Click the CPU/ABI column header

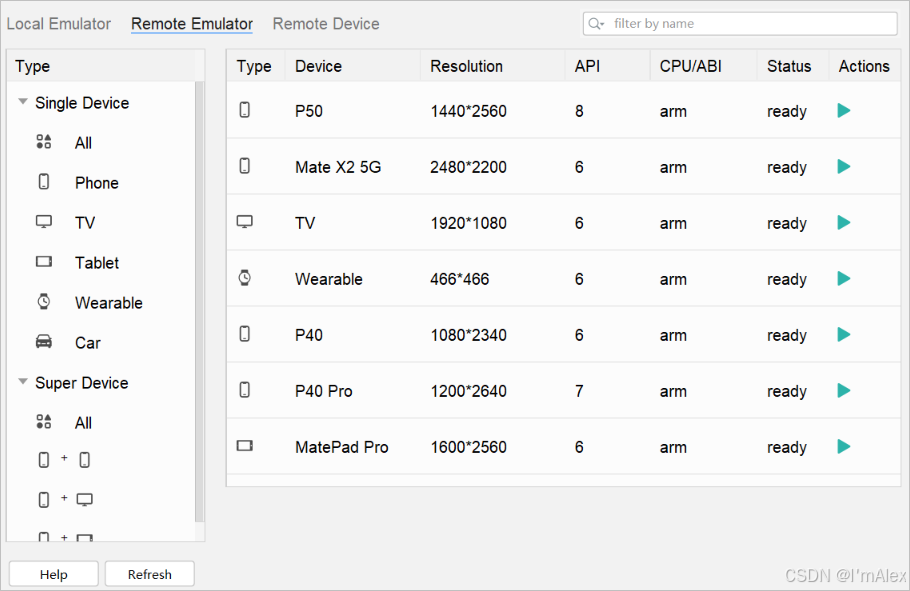click(x=691, y=66)
